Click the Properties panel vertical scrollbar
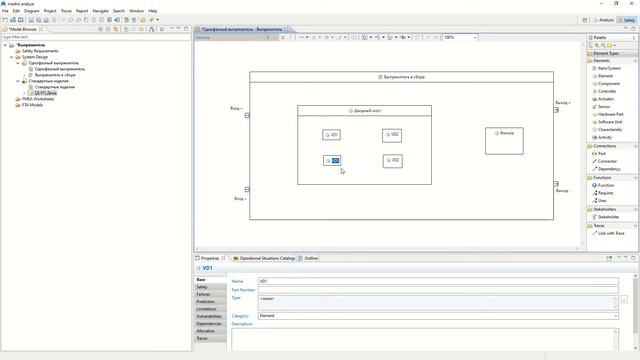The width and height of the screenshot is (640, 360). pyautogui.click(x=635, y=312)
